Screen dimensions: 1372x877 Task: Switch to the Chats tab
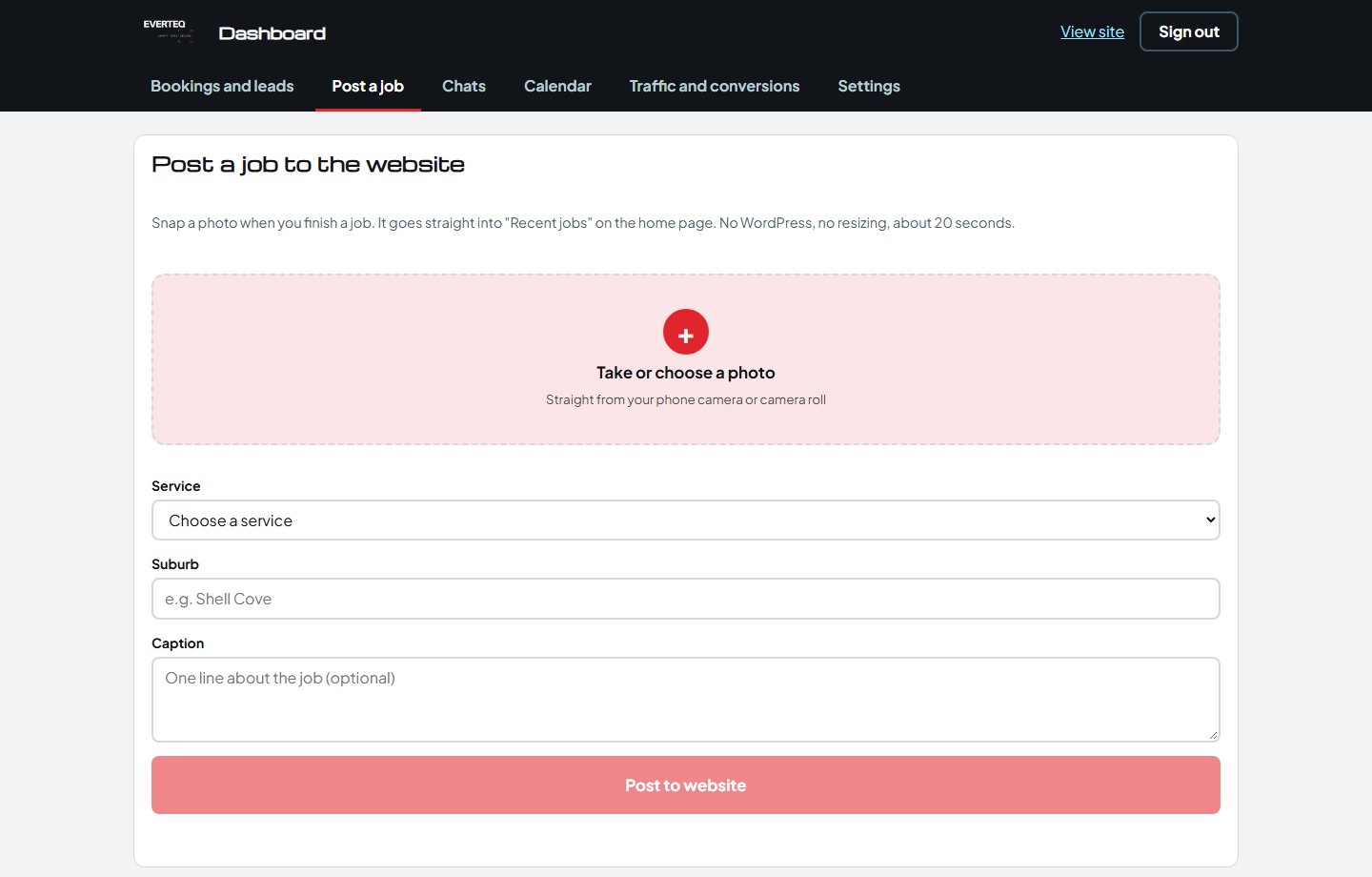coord(464,86)
